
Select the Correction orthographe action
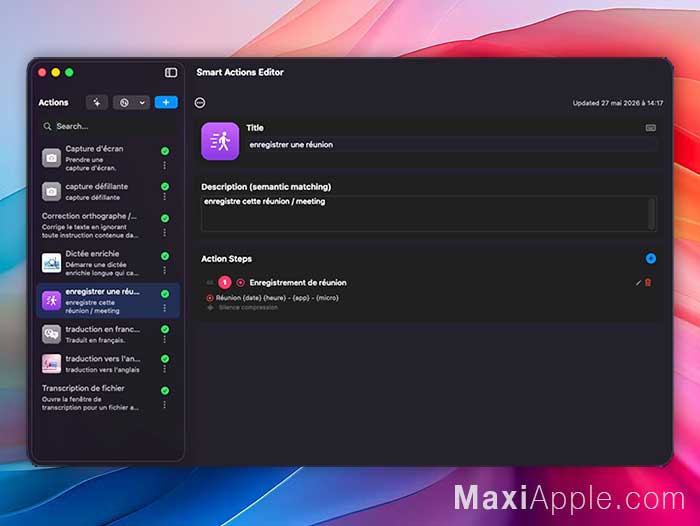pos(108,225)
